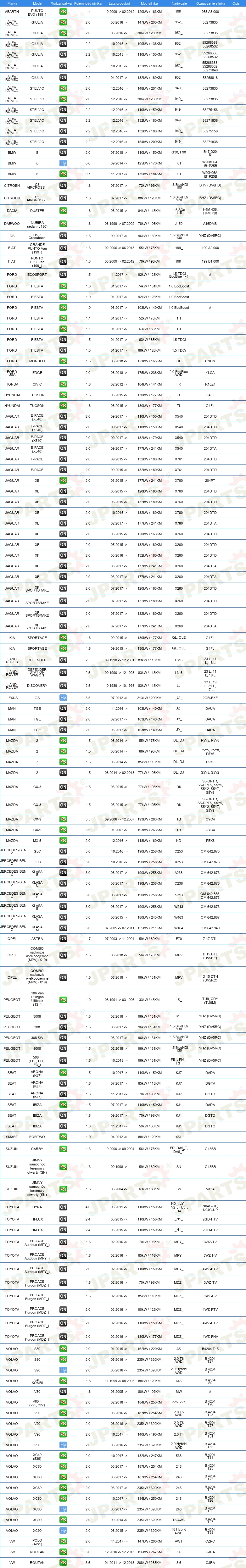
Task: Click the petrol icon in the VOLVO V60 II row
Action: click(x=63, y=1403)
